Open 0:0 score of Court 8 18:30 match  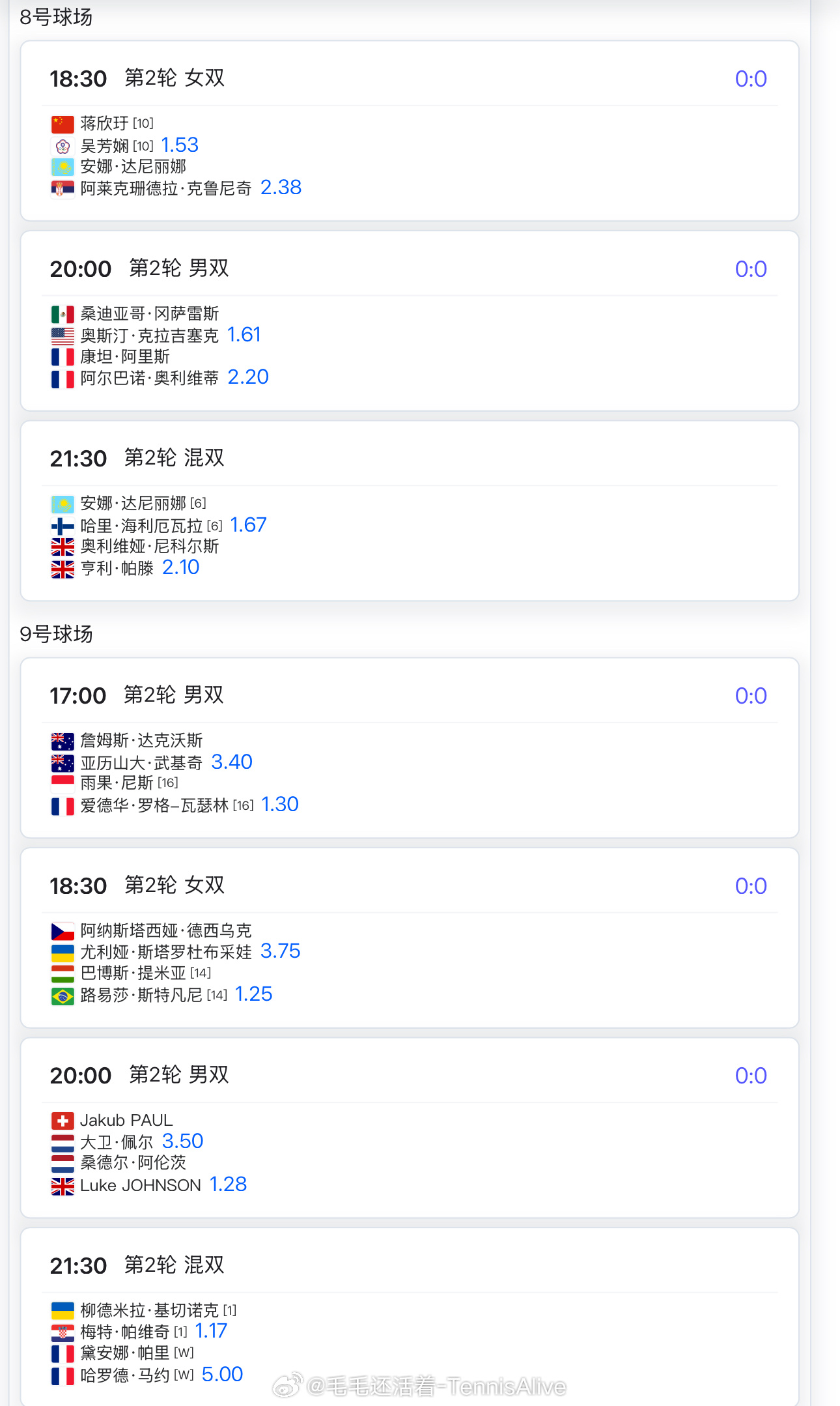751,79
